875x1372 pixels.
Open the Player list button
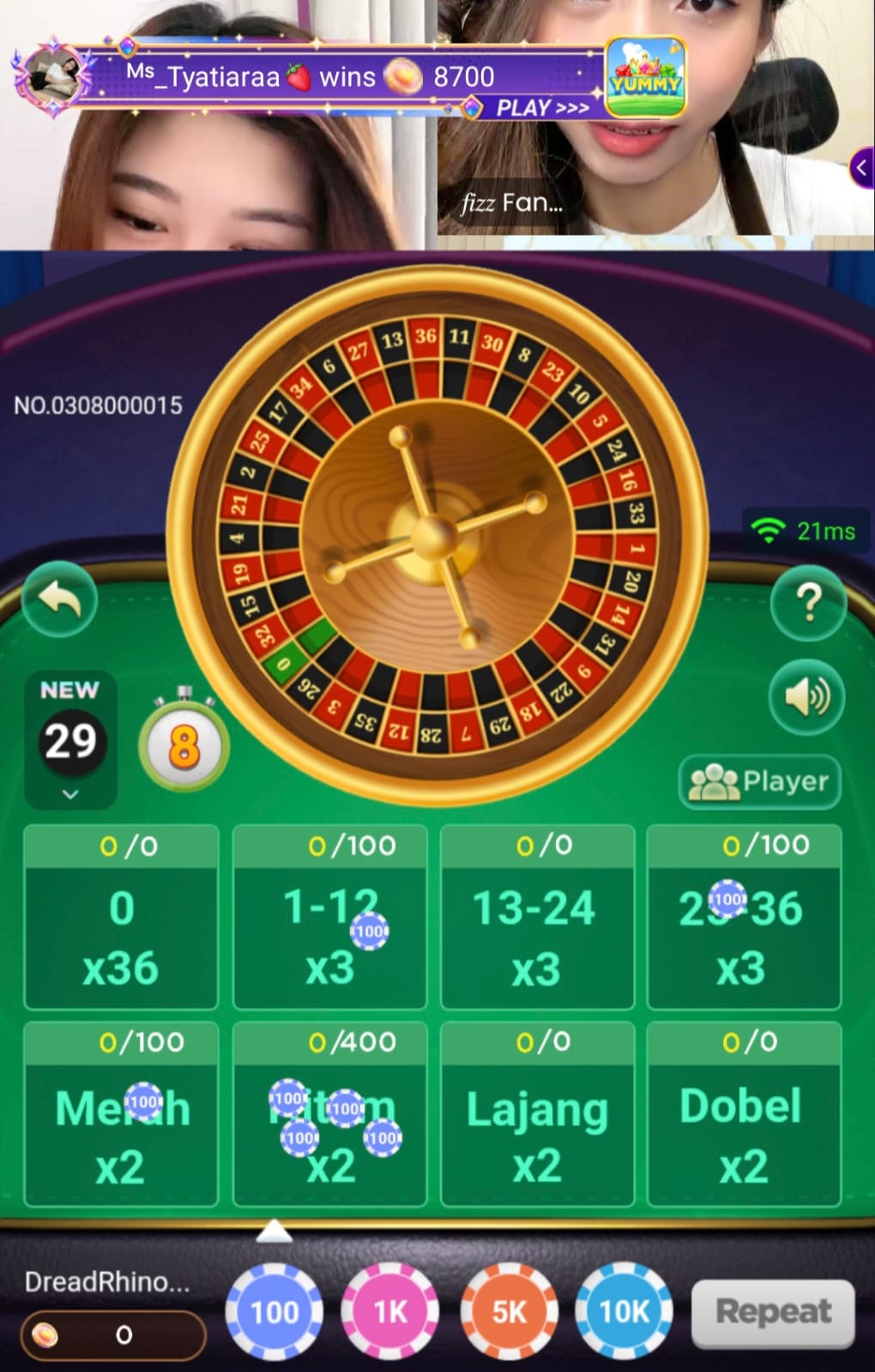point(759,781)
